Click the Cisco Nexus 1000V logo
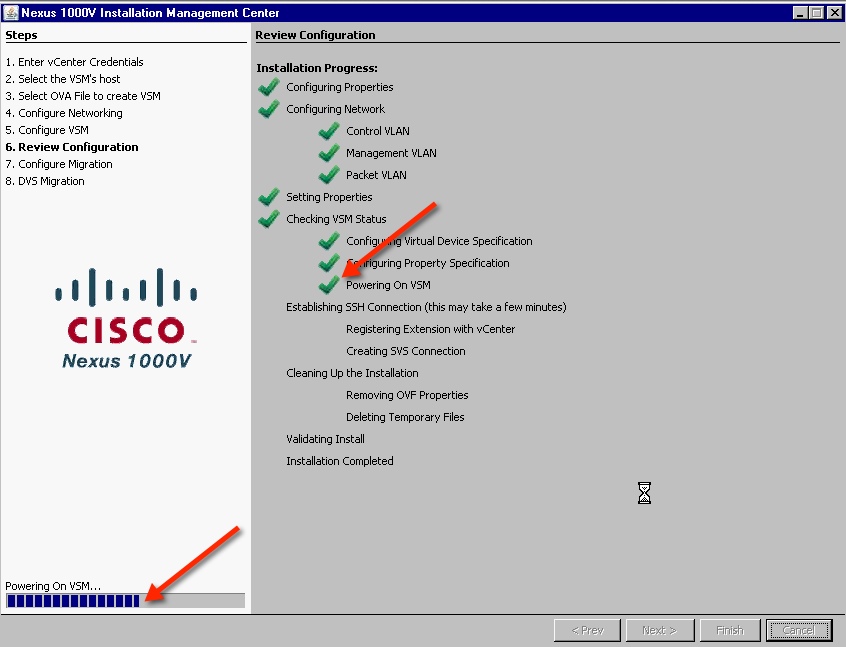 [126, 318]
